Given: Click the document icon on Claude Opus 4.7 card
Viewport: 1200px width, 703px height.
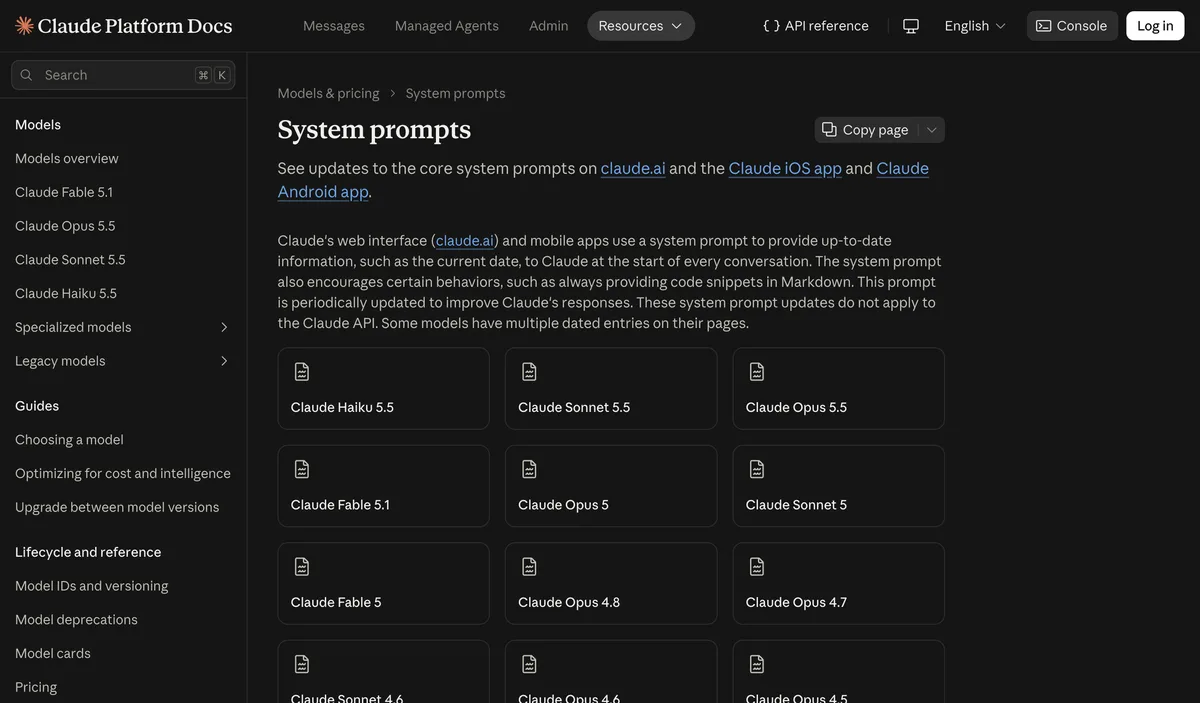Looking at the screenshot, I should point(757,567).
